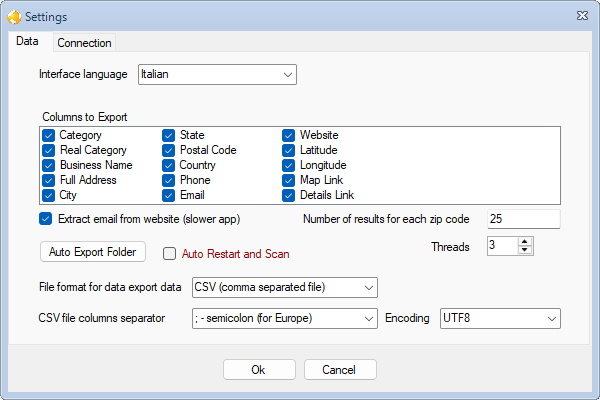
Task: Close the Settings dialog
Action: [x=582, y=15]
